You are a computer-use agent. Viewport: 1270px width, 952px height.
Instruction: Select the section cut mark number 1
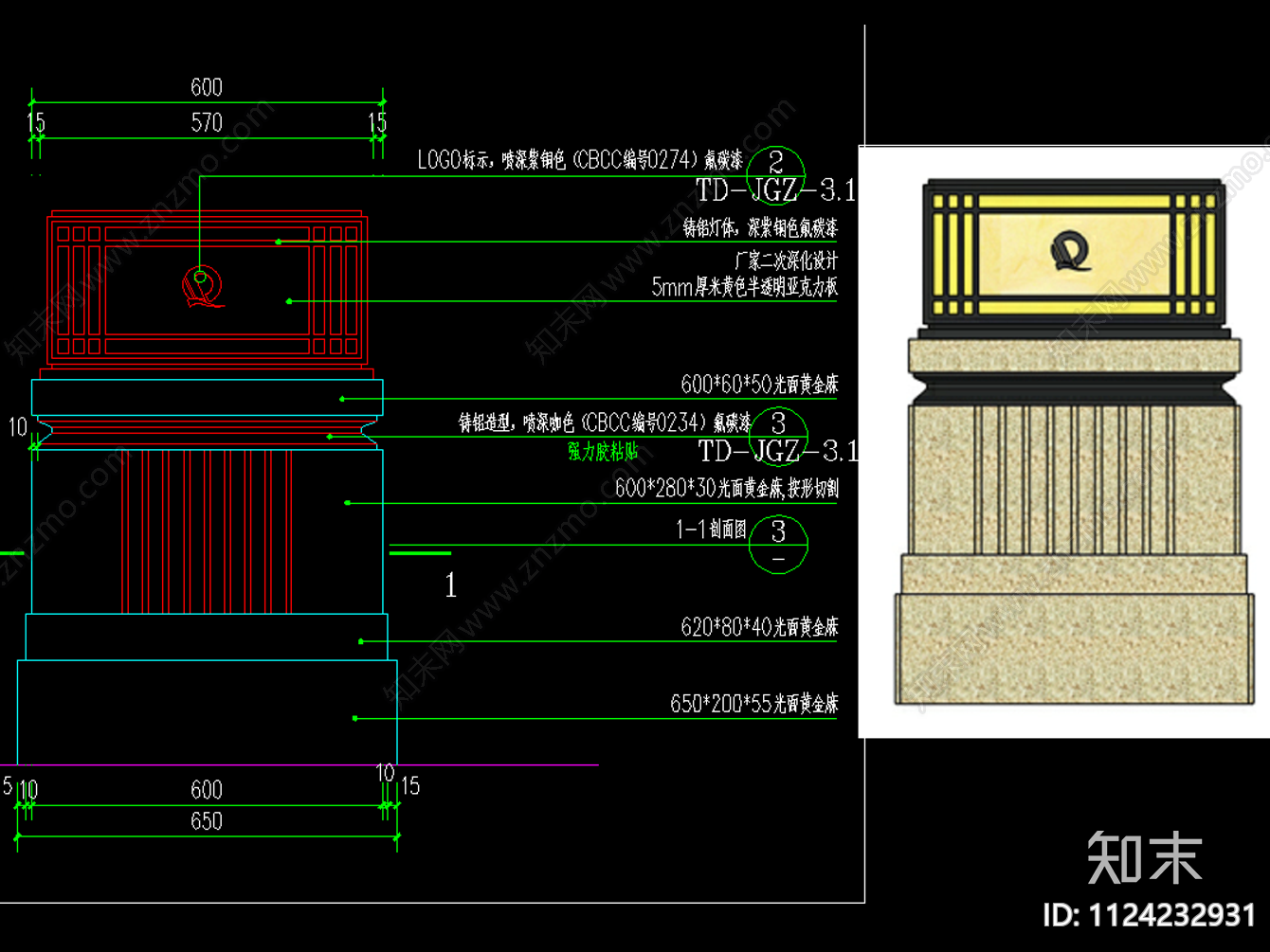point(451,585)
